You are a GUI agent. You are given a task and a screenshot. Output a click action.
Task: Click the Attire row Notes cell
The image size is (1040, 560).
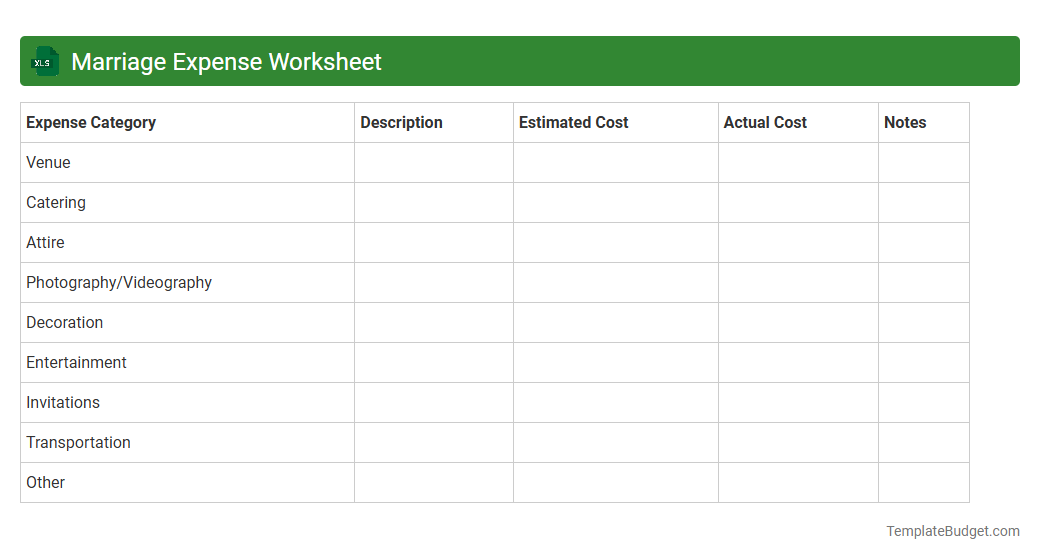coord(924,243)
